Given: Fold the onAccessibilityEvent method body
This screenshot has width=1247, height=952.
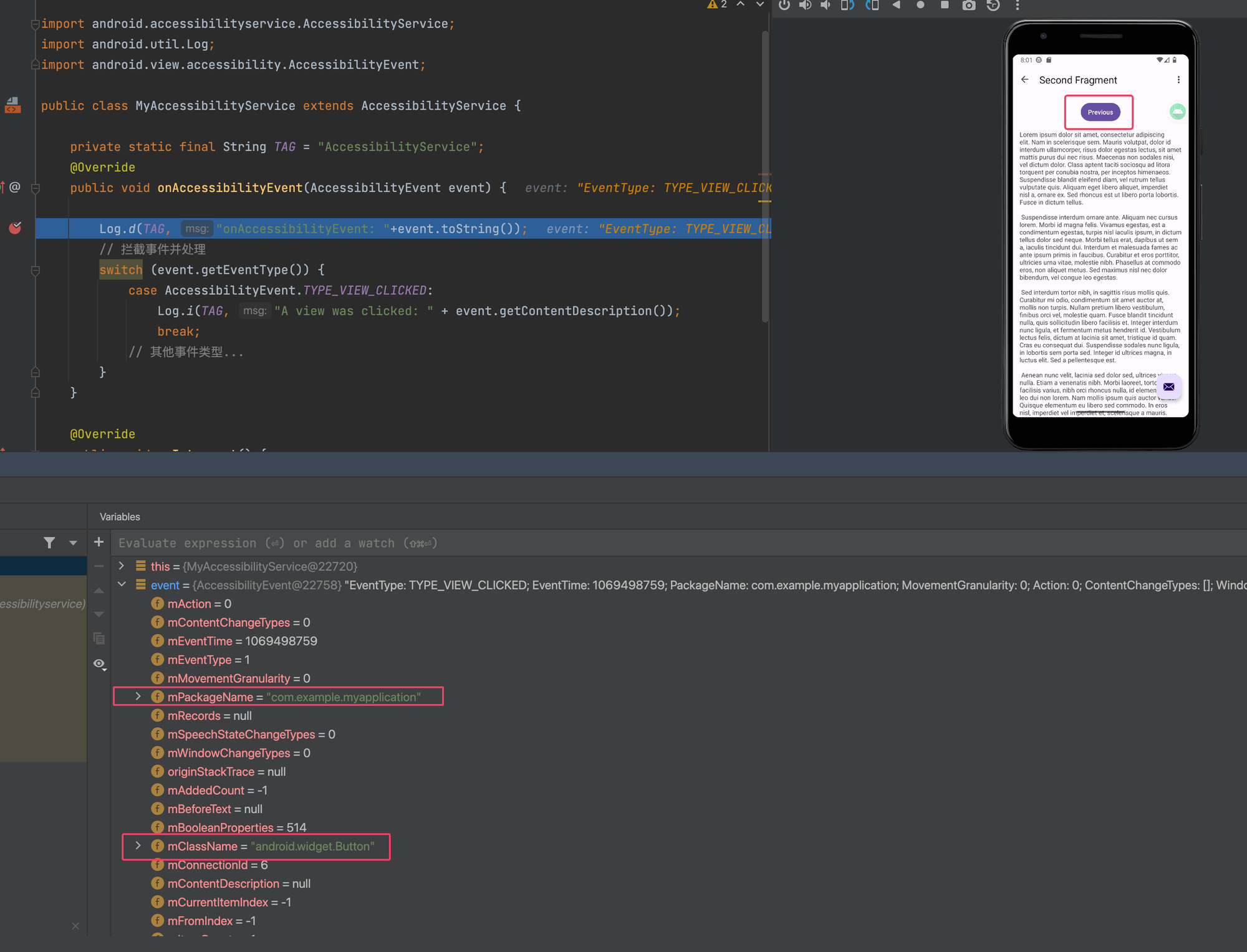Looking at the screenshot, I should tap(36, 188).
